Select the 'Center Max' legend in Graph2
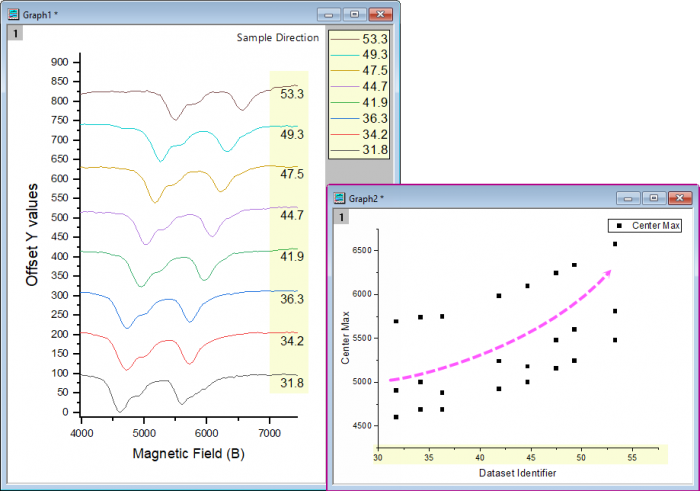Image resolution: width=700 pixels, height=491 pixels. click(x=645, y=225)
